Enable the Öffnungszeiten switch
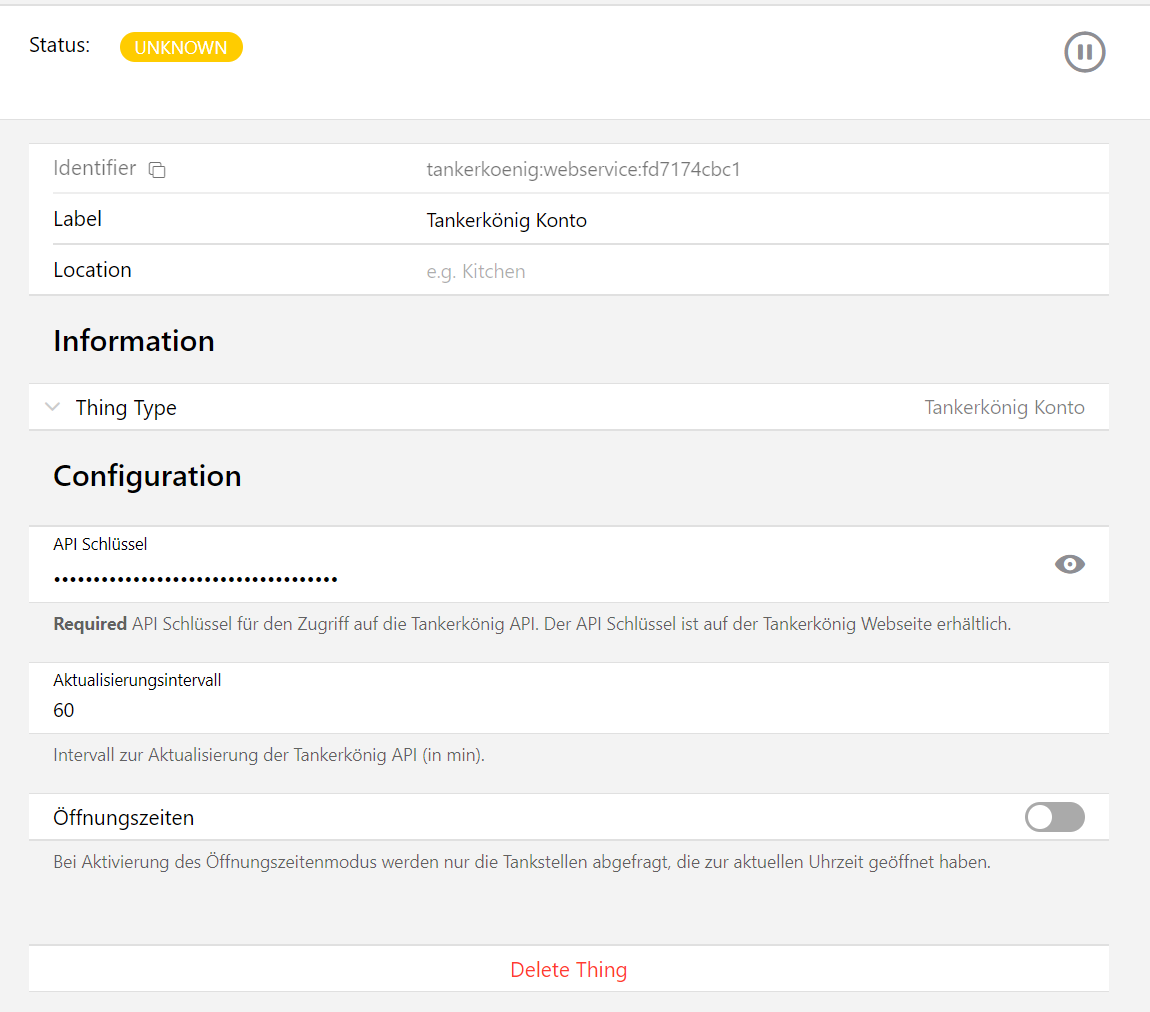Image resolution: width=1150 pixels, height=1012 pixels. (1055, 817)
